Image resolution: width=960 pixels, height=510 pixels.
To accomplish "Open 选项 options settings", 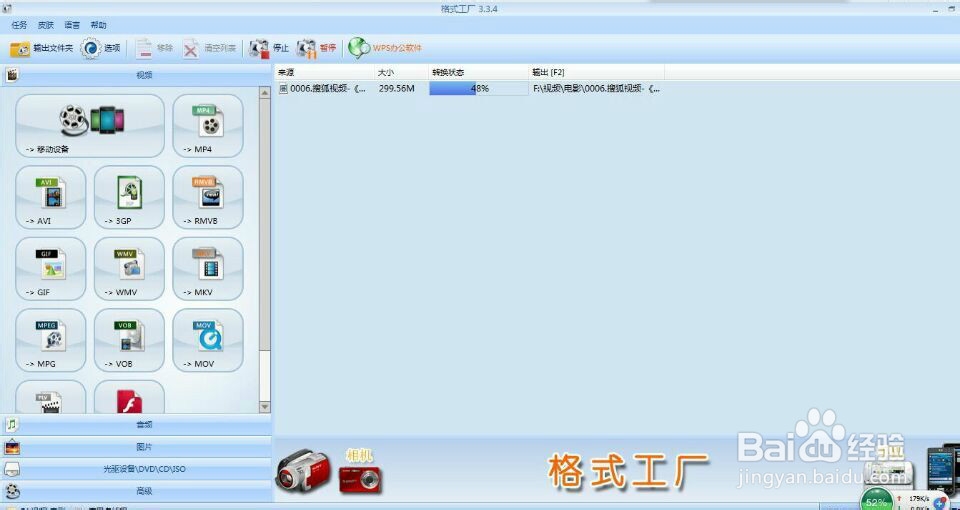I will [100, 48].
